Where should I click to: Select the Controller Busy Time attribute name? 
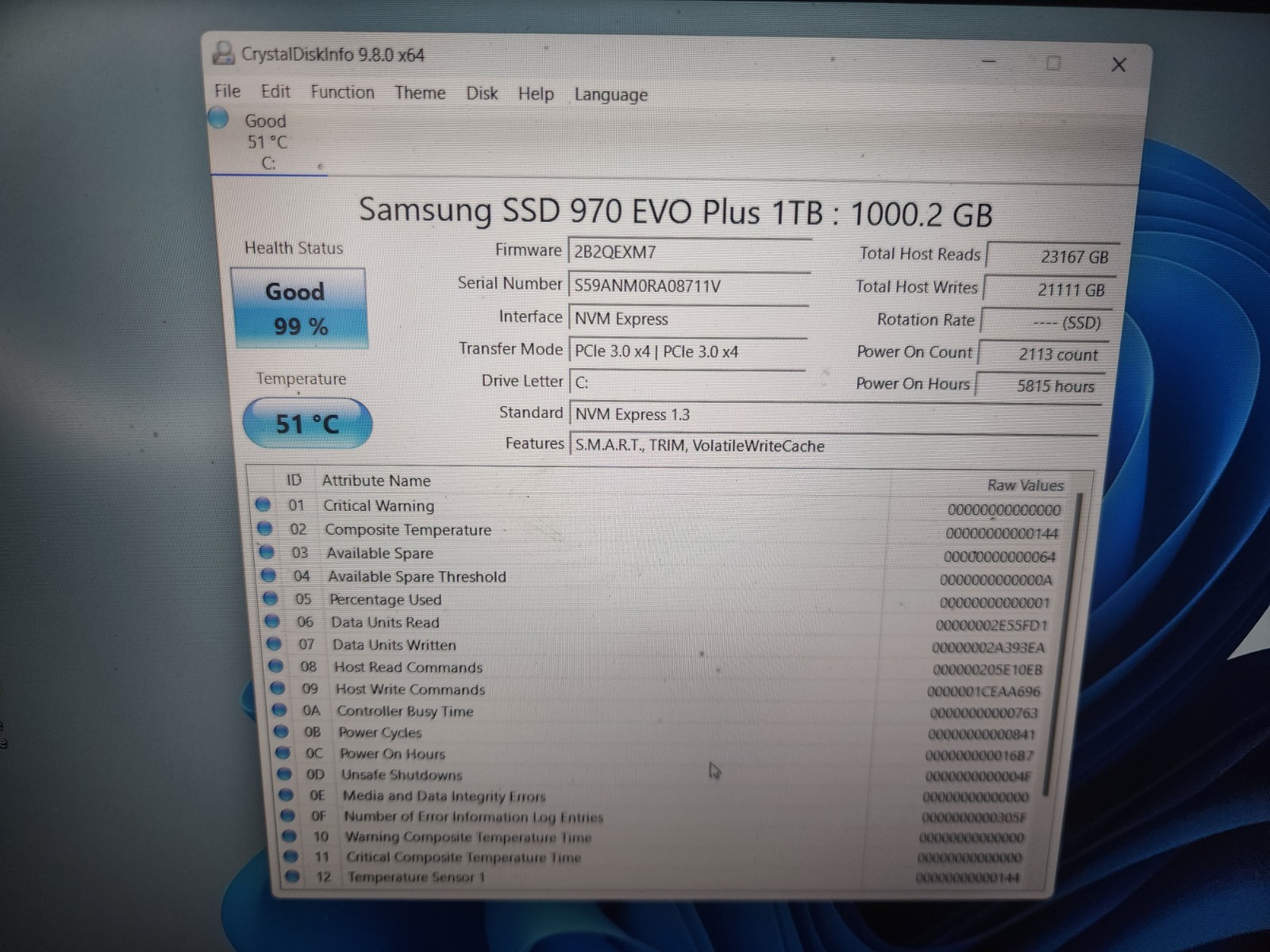tap(405, 711)
